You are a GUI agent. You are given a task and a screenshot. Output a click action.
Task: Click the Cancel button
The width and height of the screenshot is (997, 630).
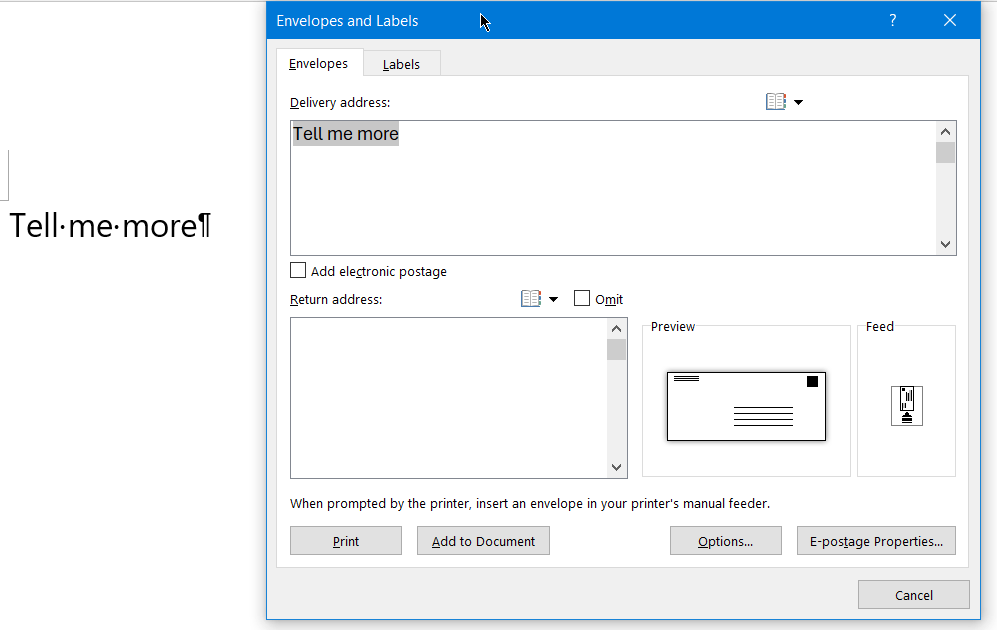tap(914, 595)
